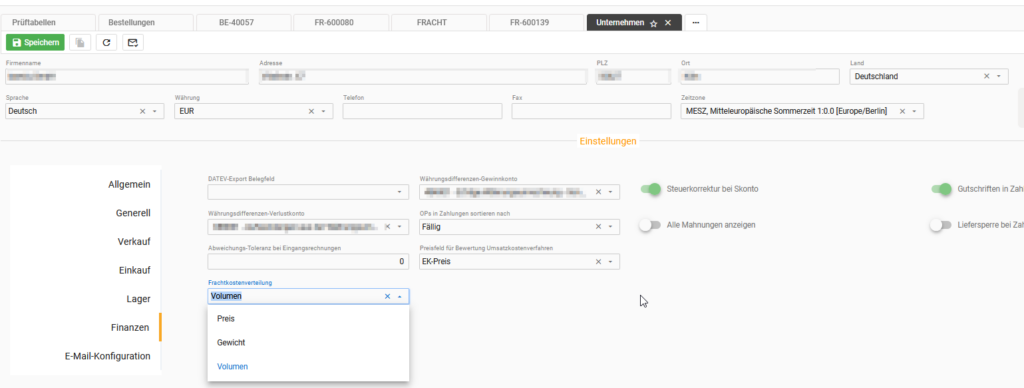Screen dimensions: 1024x388
Task: Click the refresh toolbar icon
Action: 106,42
